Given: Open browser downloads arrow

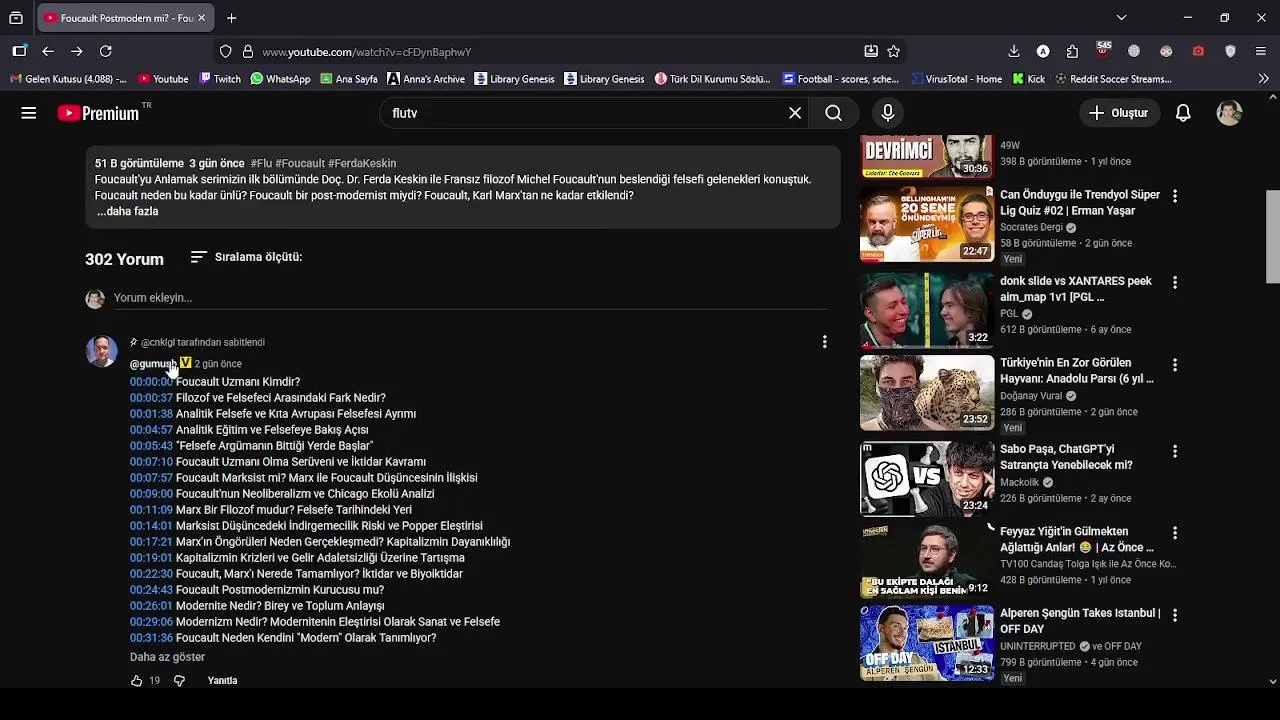Looking at the screenshot, I should (x=1014, y=51).
